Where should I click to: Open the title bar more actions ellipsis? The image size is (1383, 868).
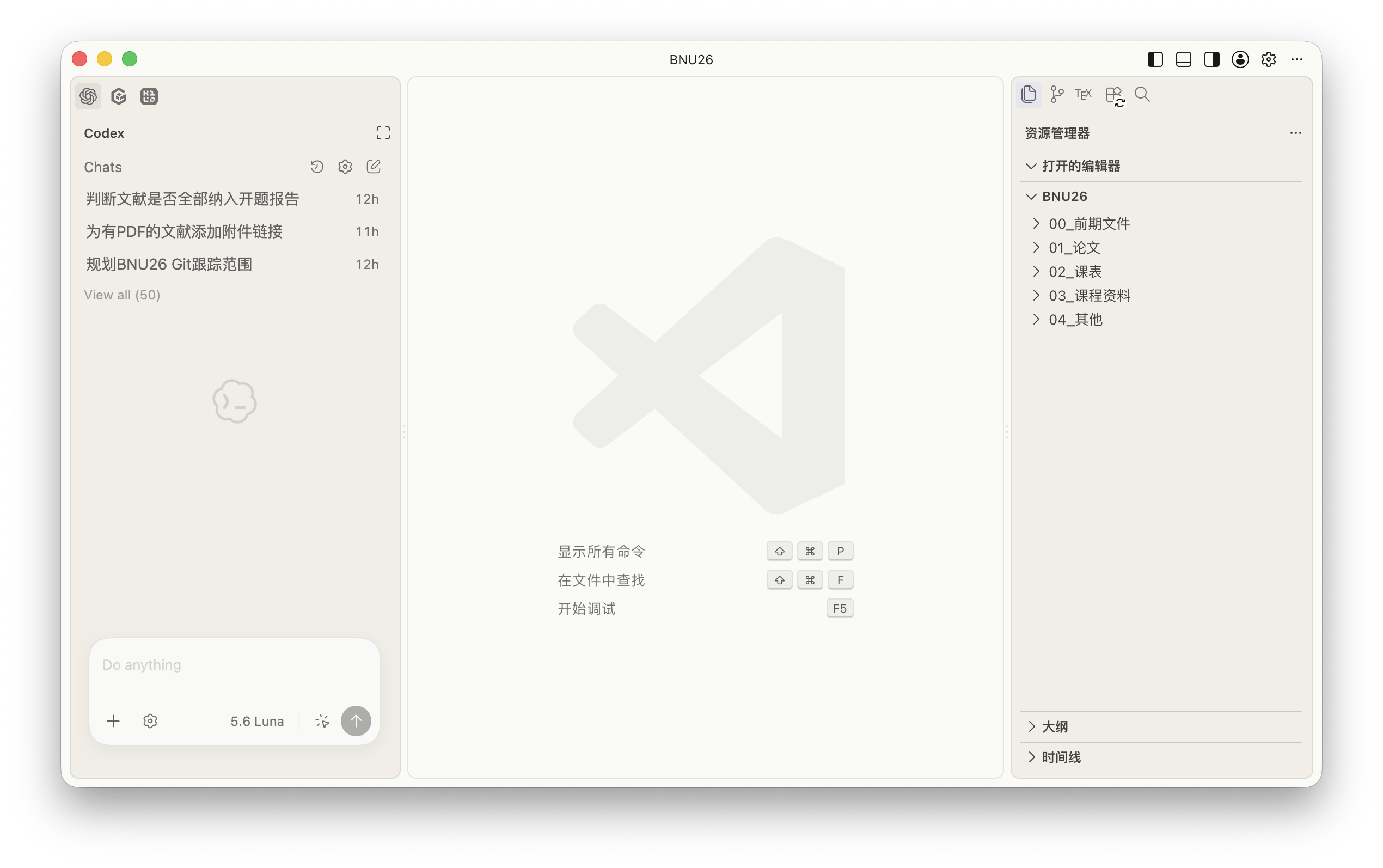[x=1297, y=59]
